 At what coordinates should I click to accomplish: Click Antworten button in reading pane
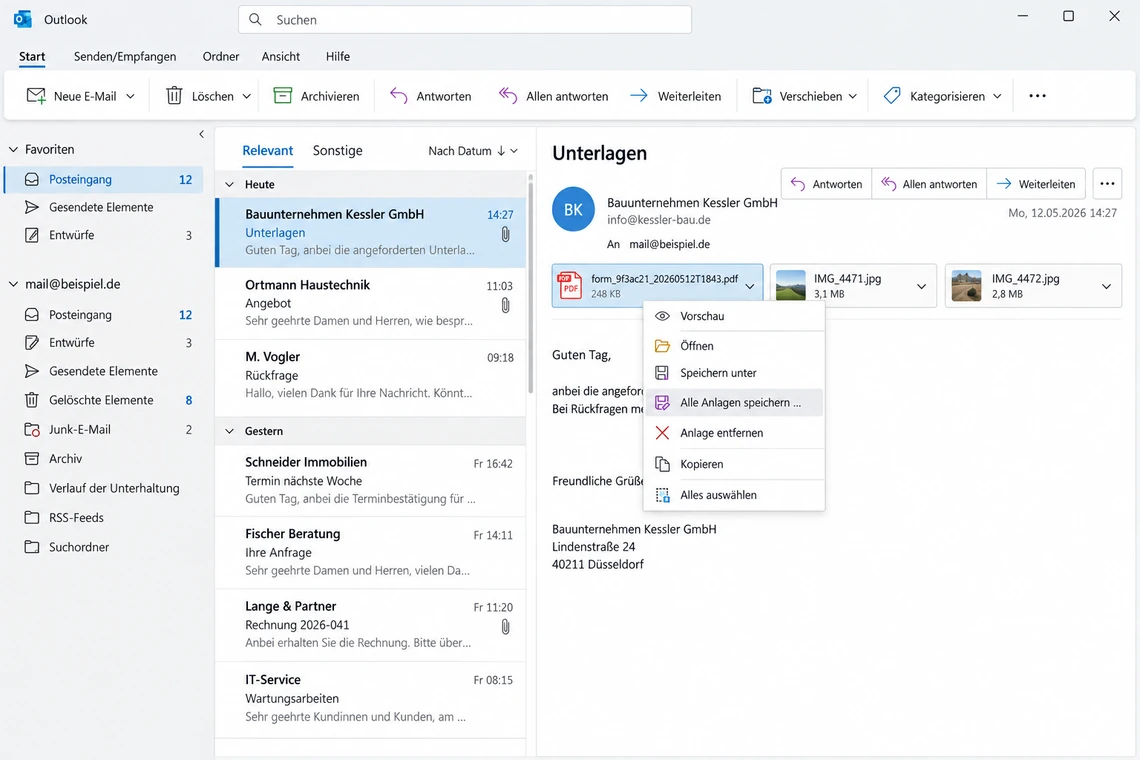[827, 184]
